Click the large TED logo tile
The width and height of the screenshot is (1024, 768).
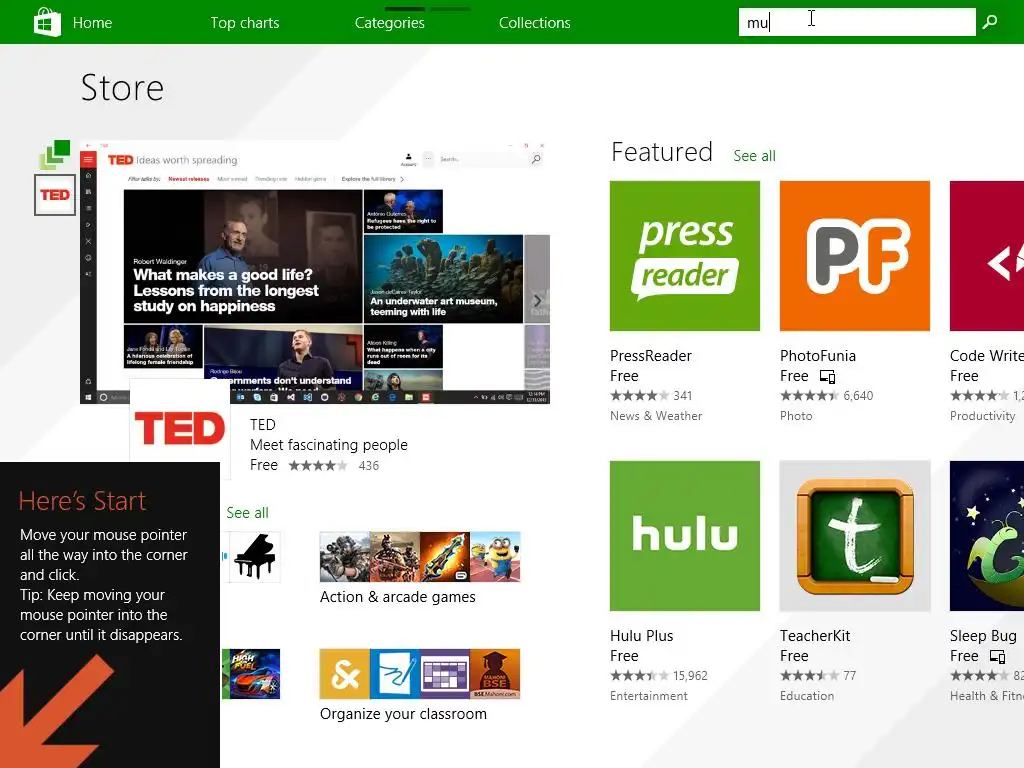(x=180, y=428)
